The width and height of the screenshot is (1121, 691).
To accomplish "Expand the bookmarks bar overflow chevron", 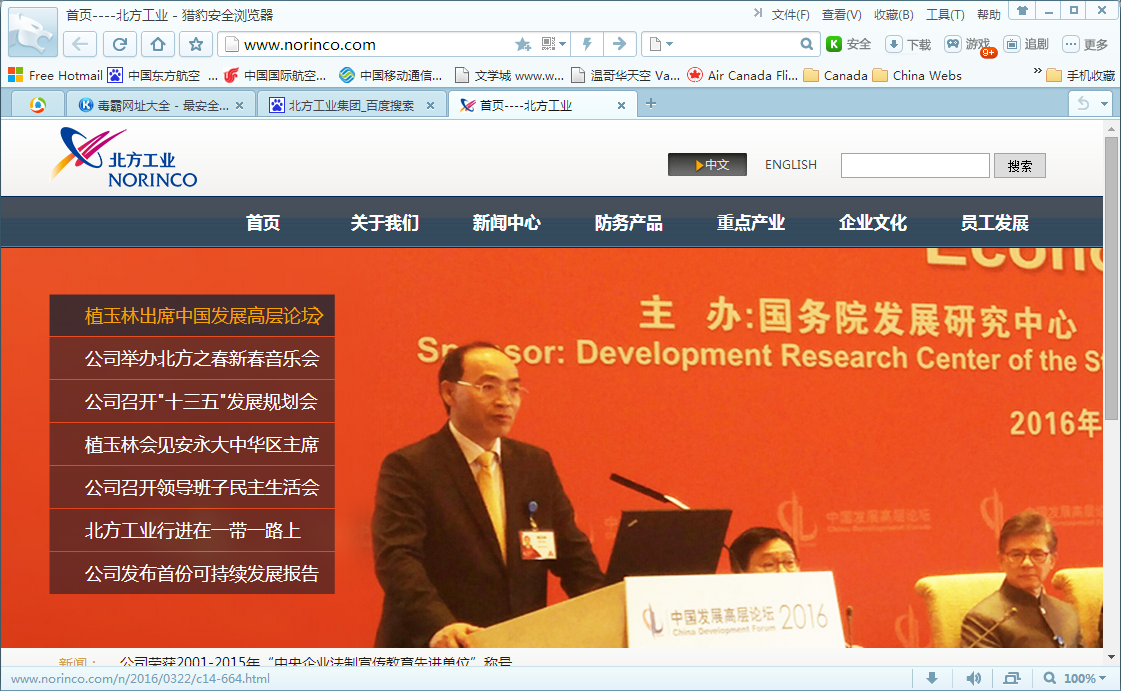I will tap(1035, 73).
